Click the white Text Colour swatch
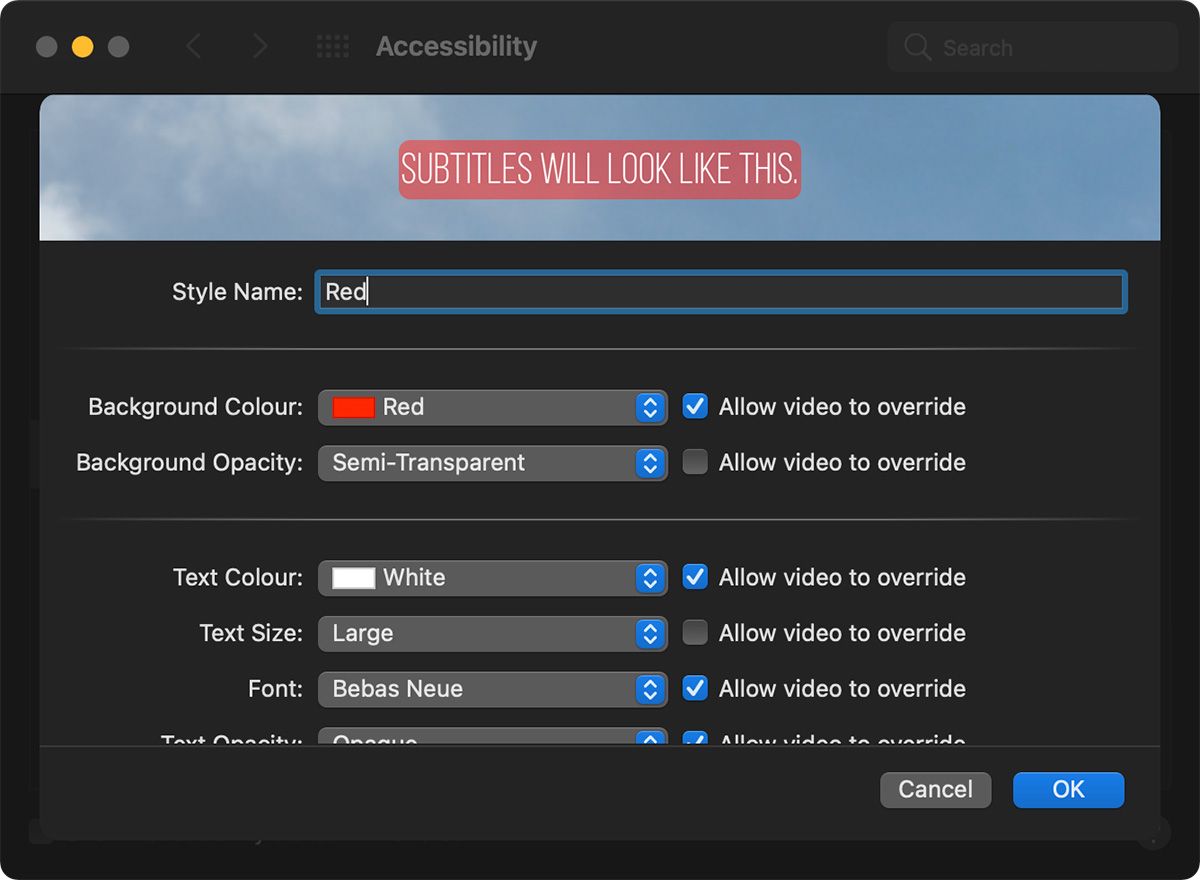1200x880 pixels. tap(353, 578)
